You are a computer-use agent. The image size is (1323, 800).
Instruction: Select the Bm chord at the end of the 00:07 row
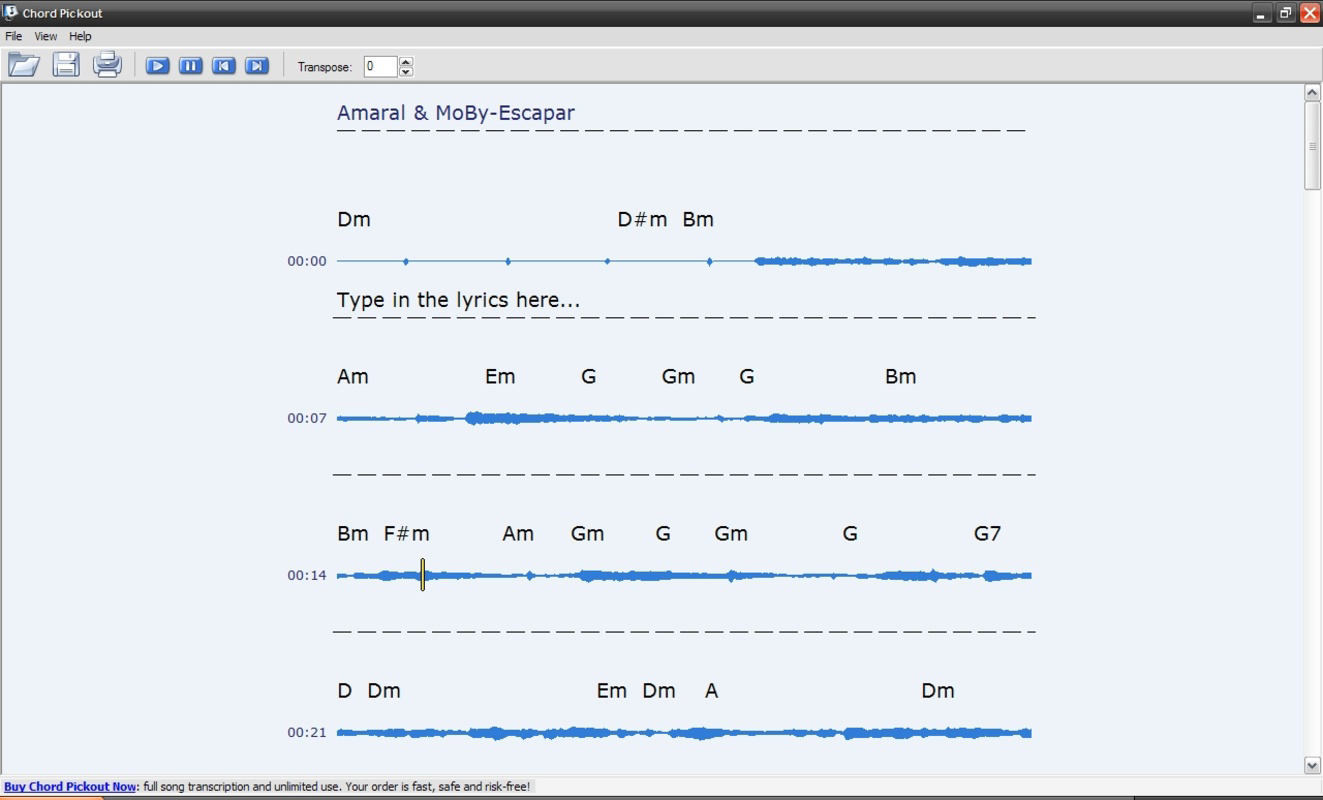(900, 376)
